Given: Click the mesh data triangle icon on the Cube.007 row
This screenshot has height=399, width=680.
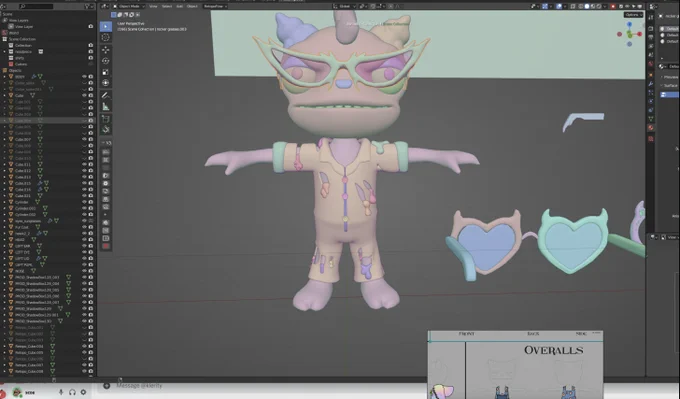Looking at the screenshot, I should (x=40, y=139).
